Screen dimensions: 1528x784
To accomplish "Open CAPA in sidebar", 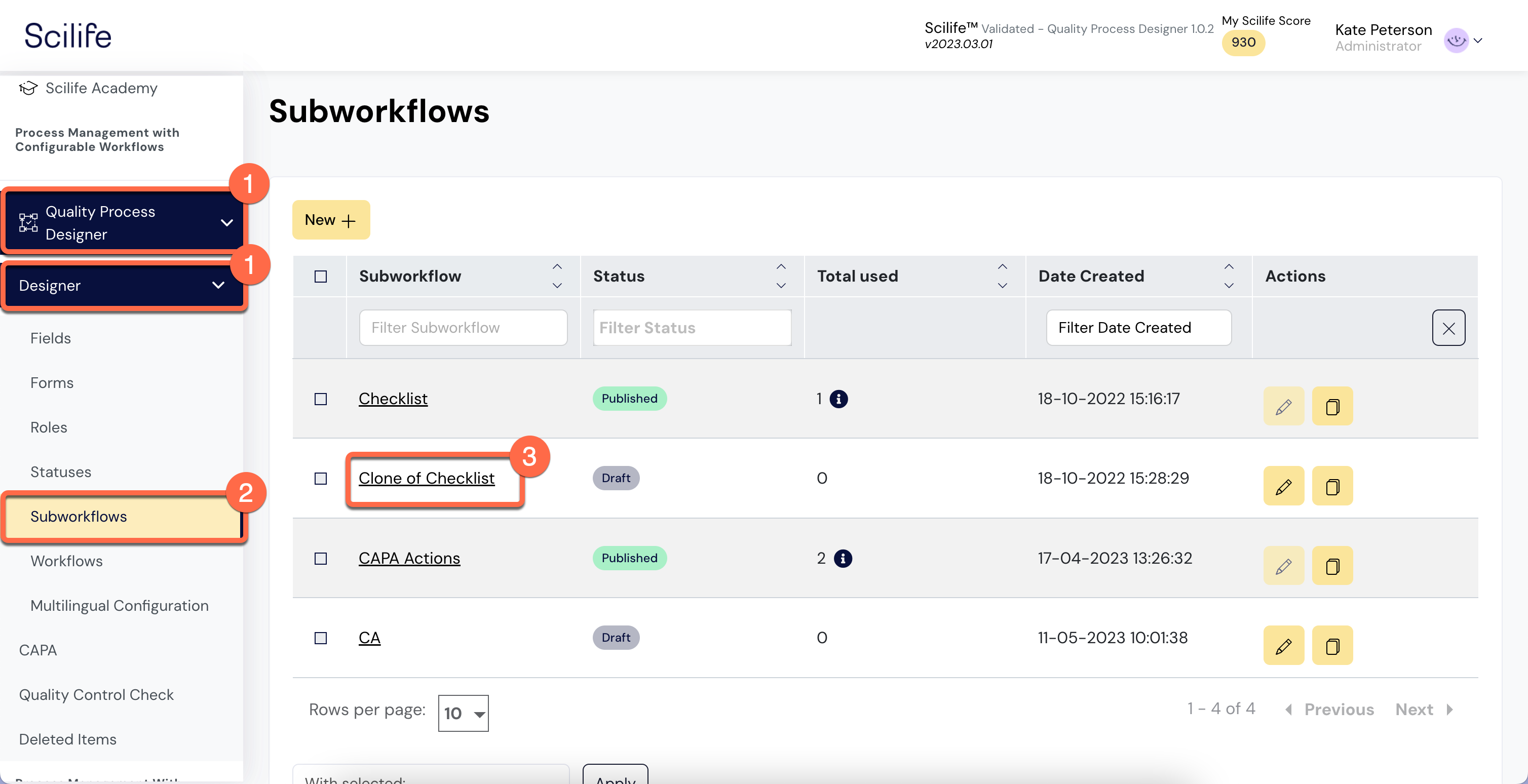I will pyautogui.click(x=38, y=650).
